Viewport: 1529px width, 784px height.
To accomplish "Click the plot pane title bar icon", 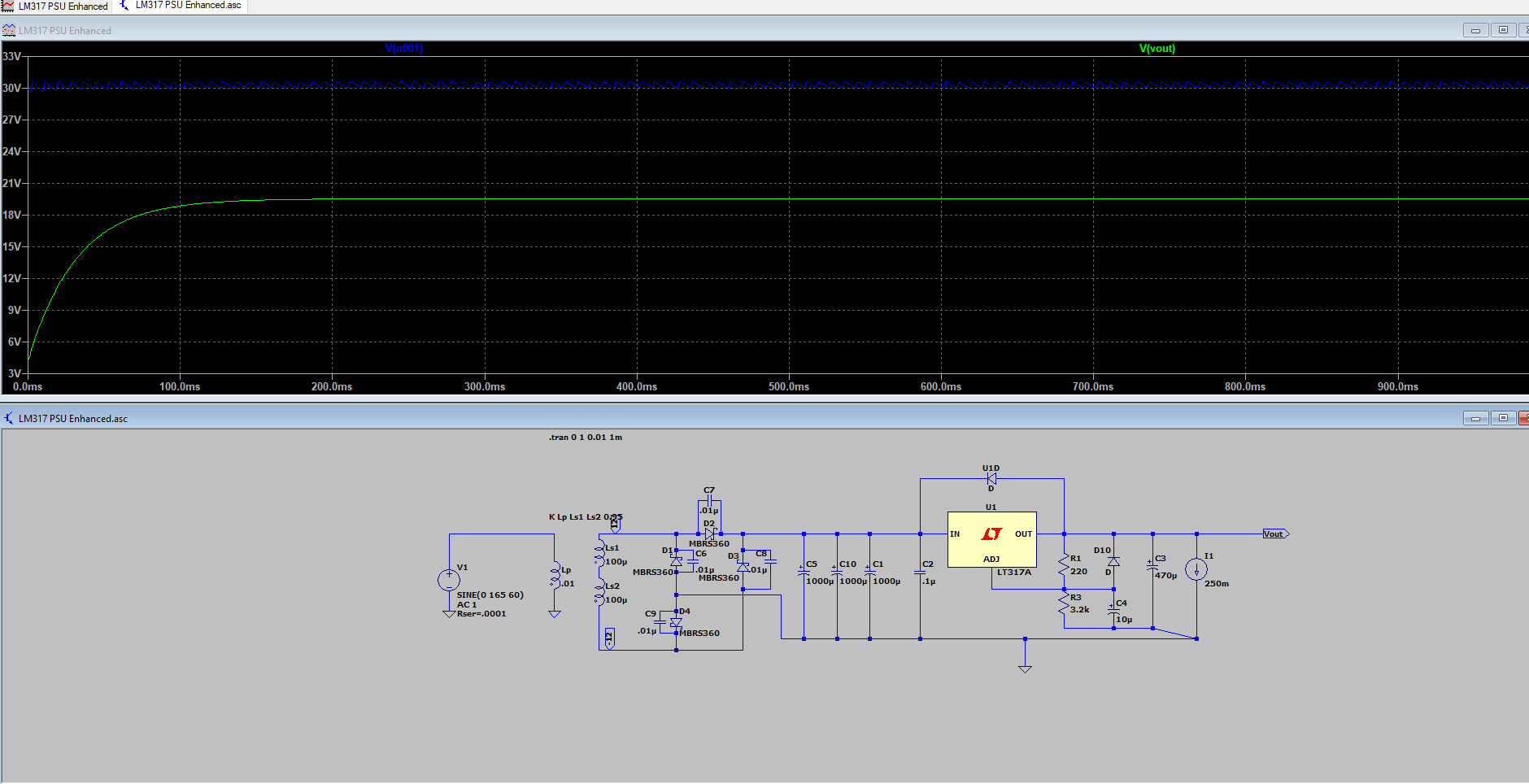I will pos(9,30).
